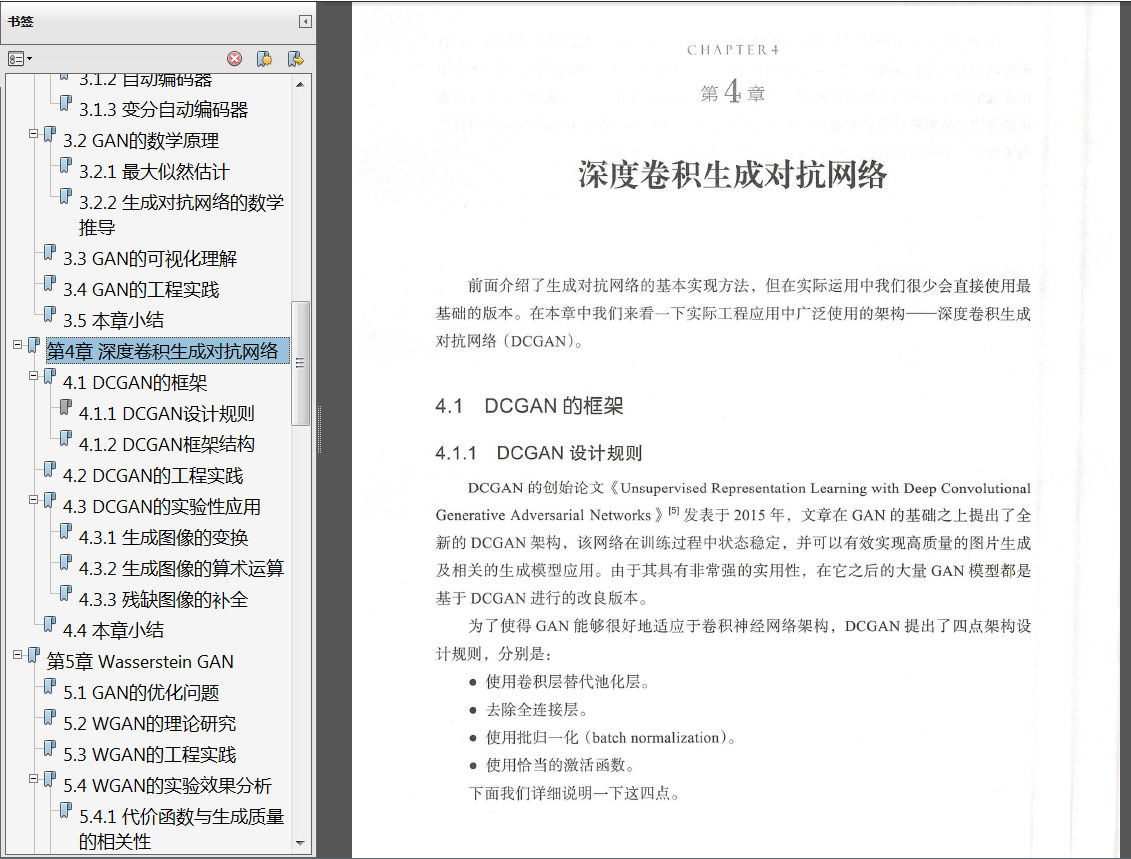The width and height of the screenshot is (1131, 859).
Task: Open the bookmark options menu dropdown
Action: [19, 58]
